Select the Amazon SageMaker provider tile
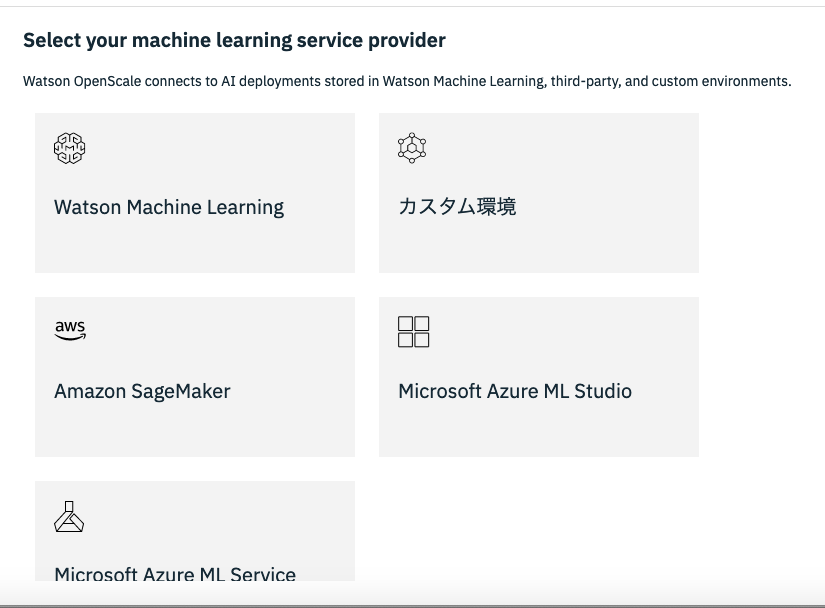This screenshot has width=825, height=608. pyautogui.click(x=195, y=376)
